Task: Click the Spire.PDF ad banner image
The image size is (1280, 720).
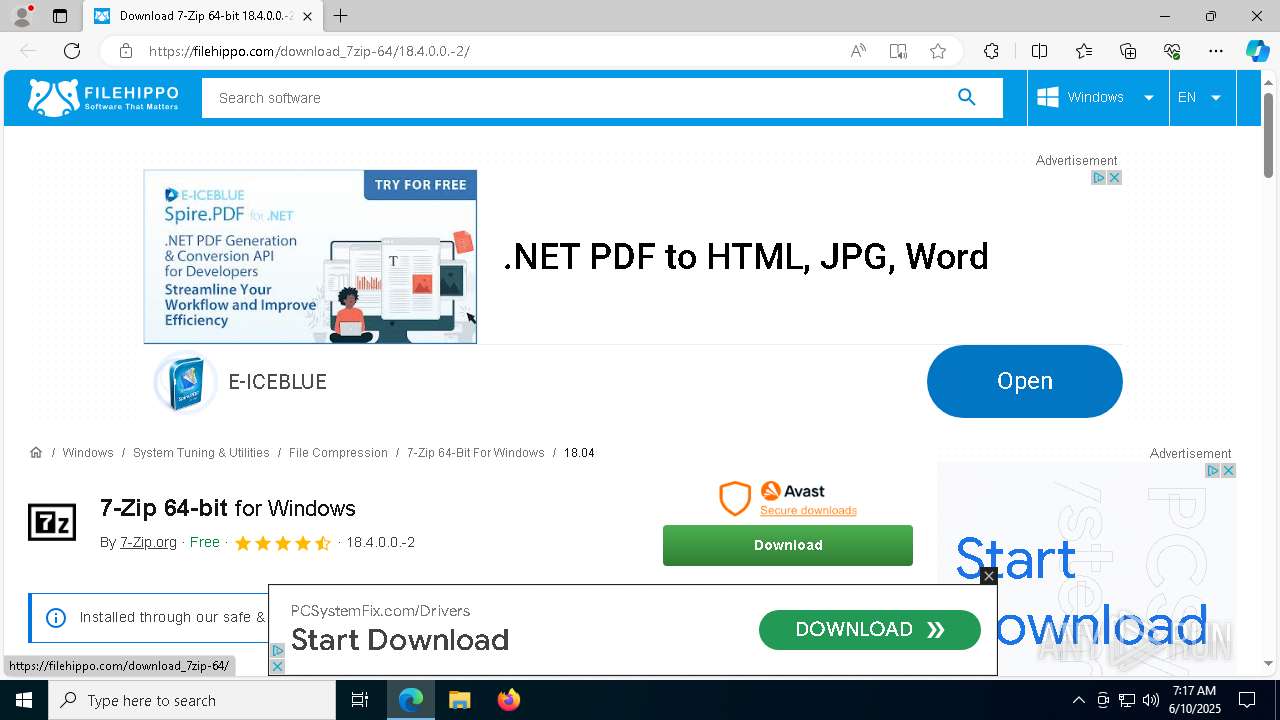Action: click(x=310, y=256)
